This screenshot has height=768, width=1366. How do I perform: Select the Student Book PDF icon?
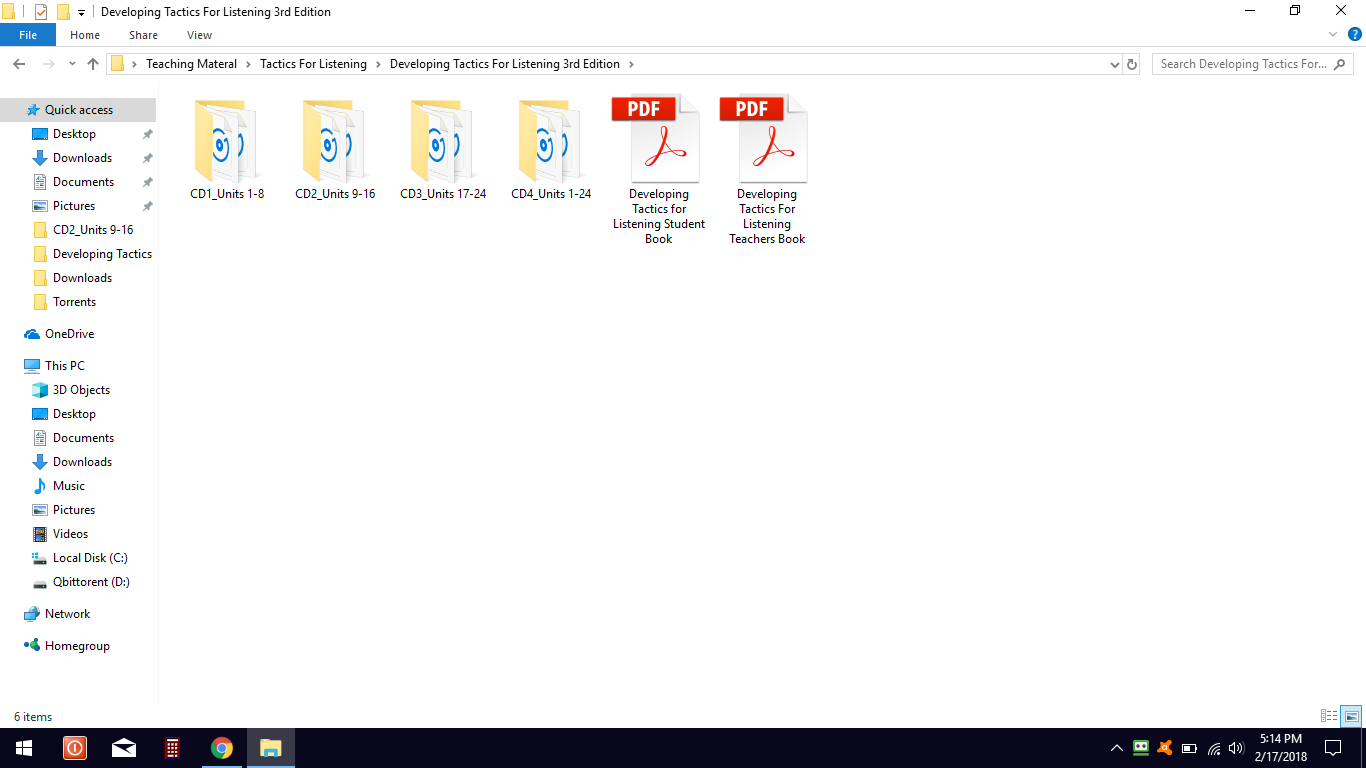(x=658, y=138)
